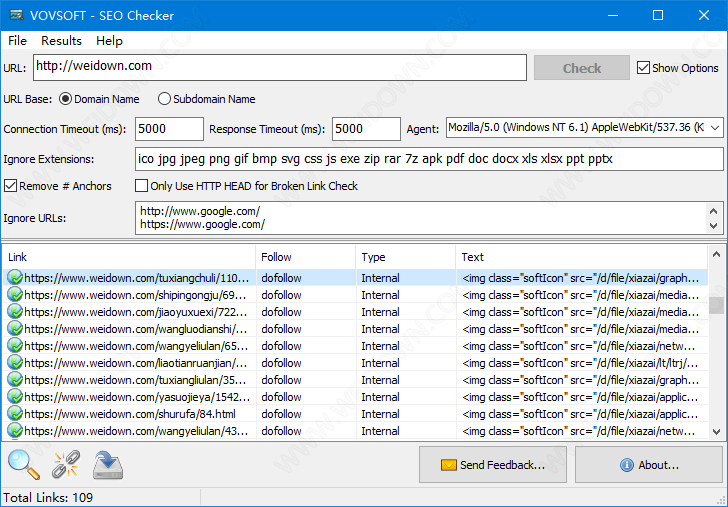Click the results list scrollbar thumb

(716, 305)
